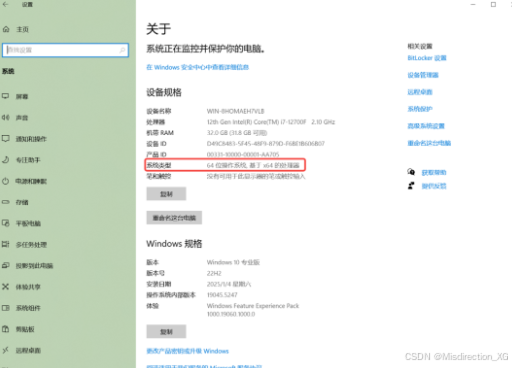The width and height of the screenshot is (512, 368).
Task: Open 远程桌面 link under 相关设置
Action: tap(420, 92)
